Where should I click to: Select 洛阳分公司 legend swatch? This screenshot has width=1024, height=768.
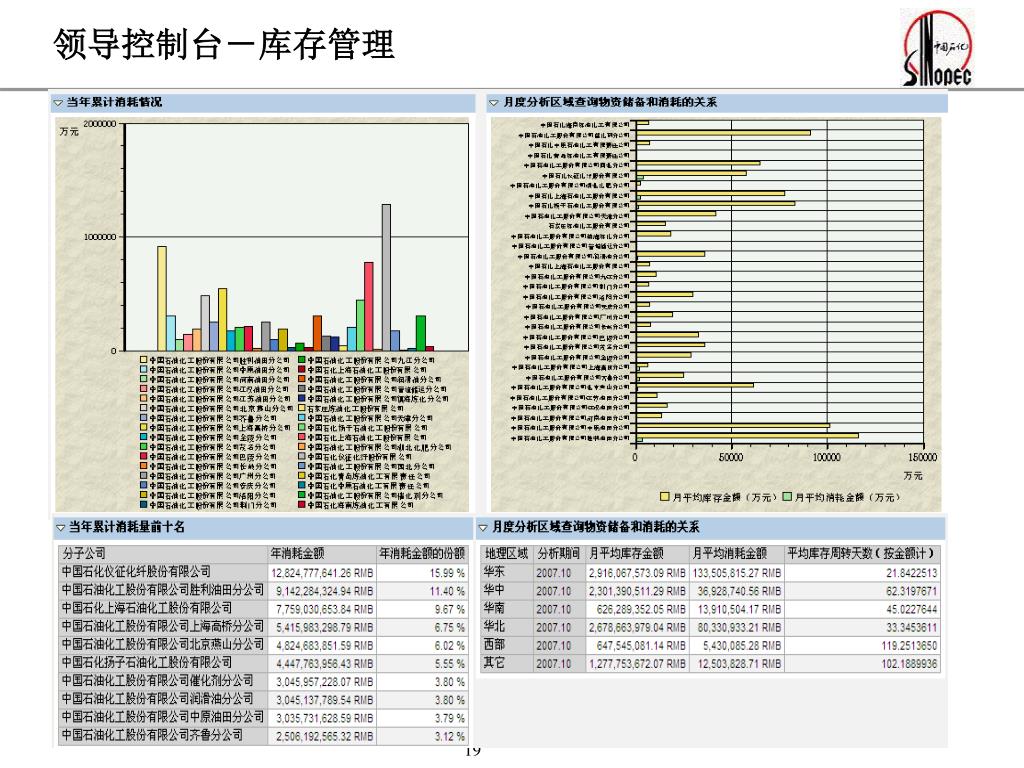pos(144,496)
